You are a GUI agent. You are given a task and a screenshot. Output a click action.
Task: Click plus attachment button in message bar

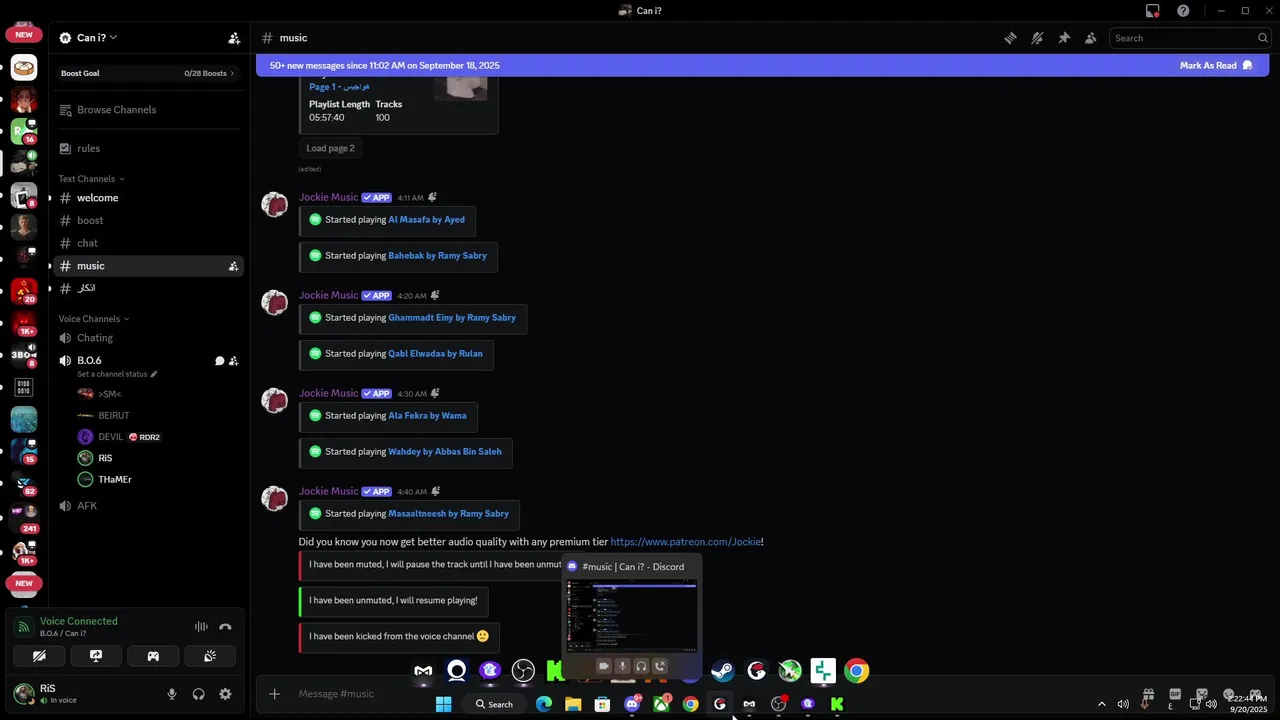click(274, 694)
